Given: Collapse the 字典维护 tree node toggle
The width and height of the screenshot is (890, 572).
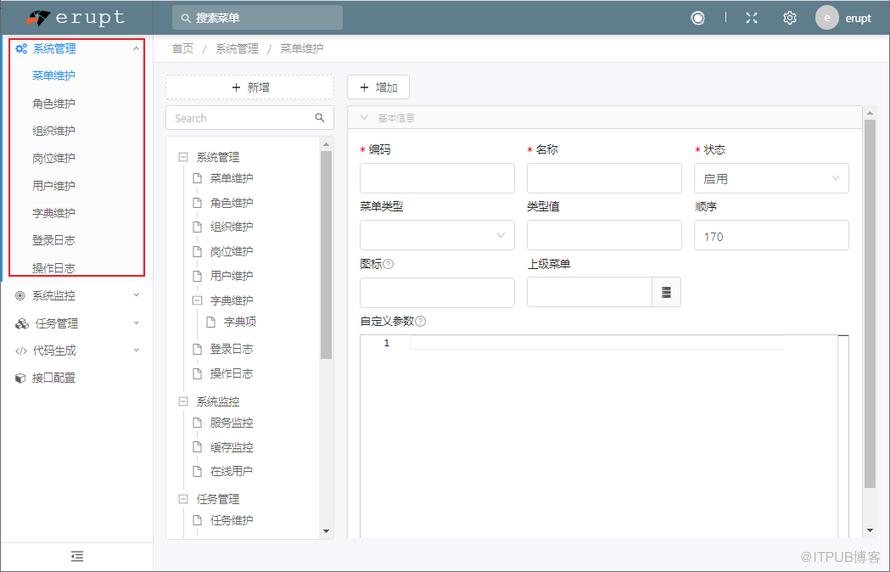Looking at the screenshot, I should (197, 300).
